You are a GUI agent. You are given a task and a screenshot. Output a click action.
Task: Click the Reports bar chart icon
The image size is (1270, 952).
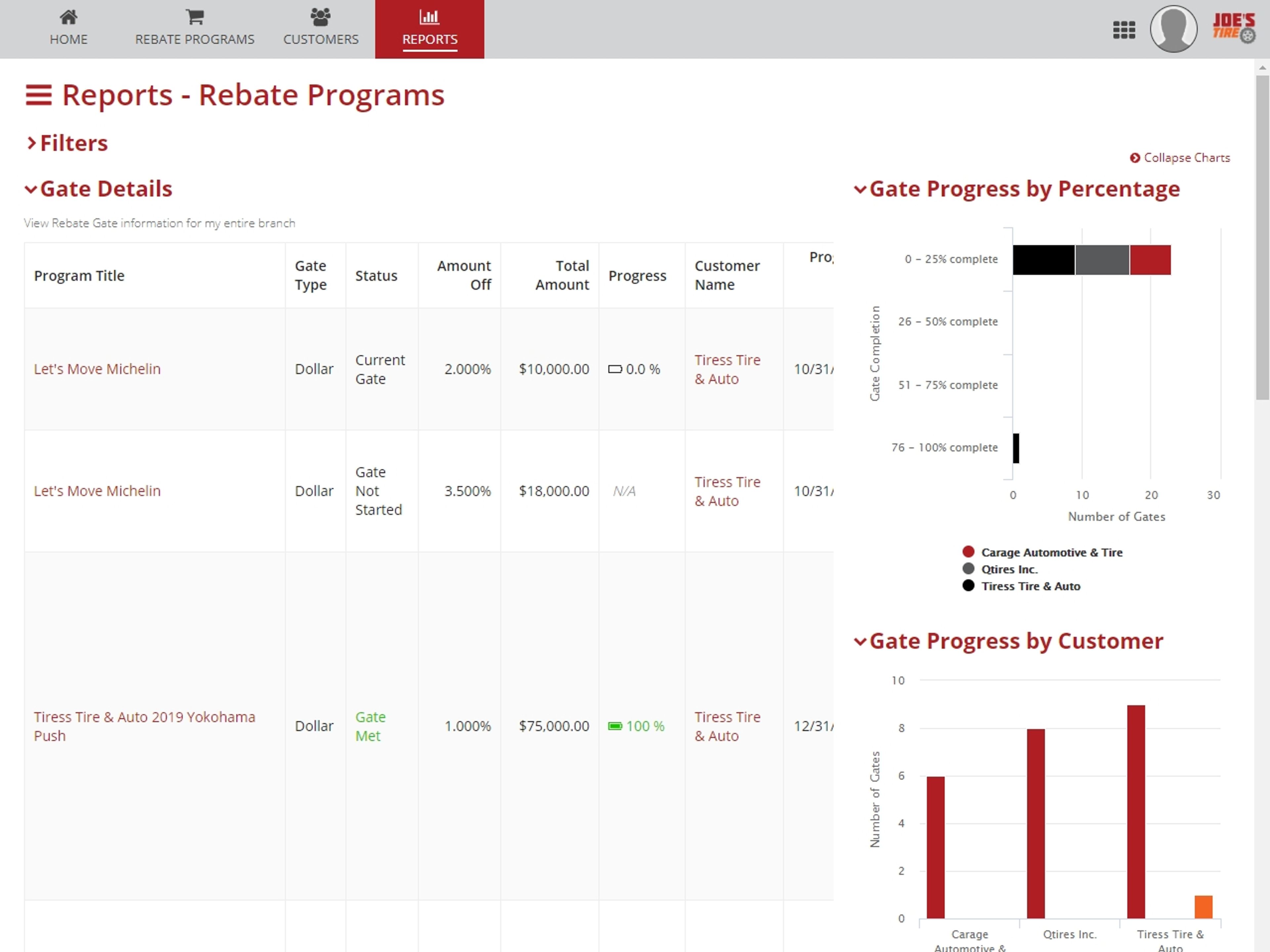point(430,17)
